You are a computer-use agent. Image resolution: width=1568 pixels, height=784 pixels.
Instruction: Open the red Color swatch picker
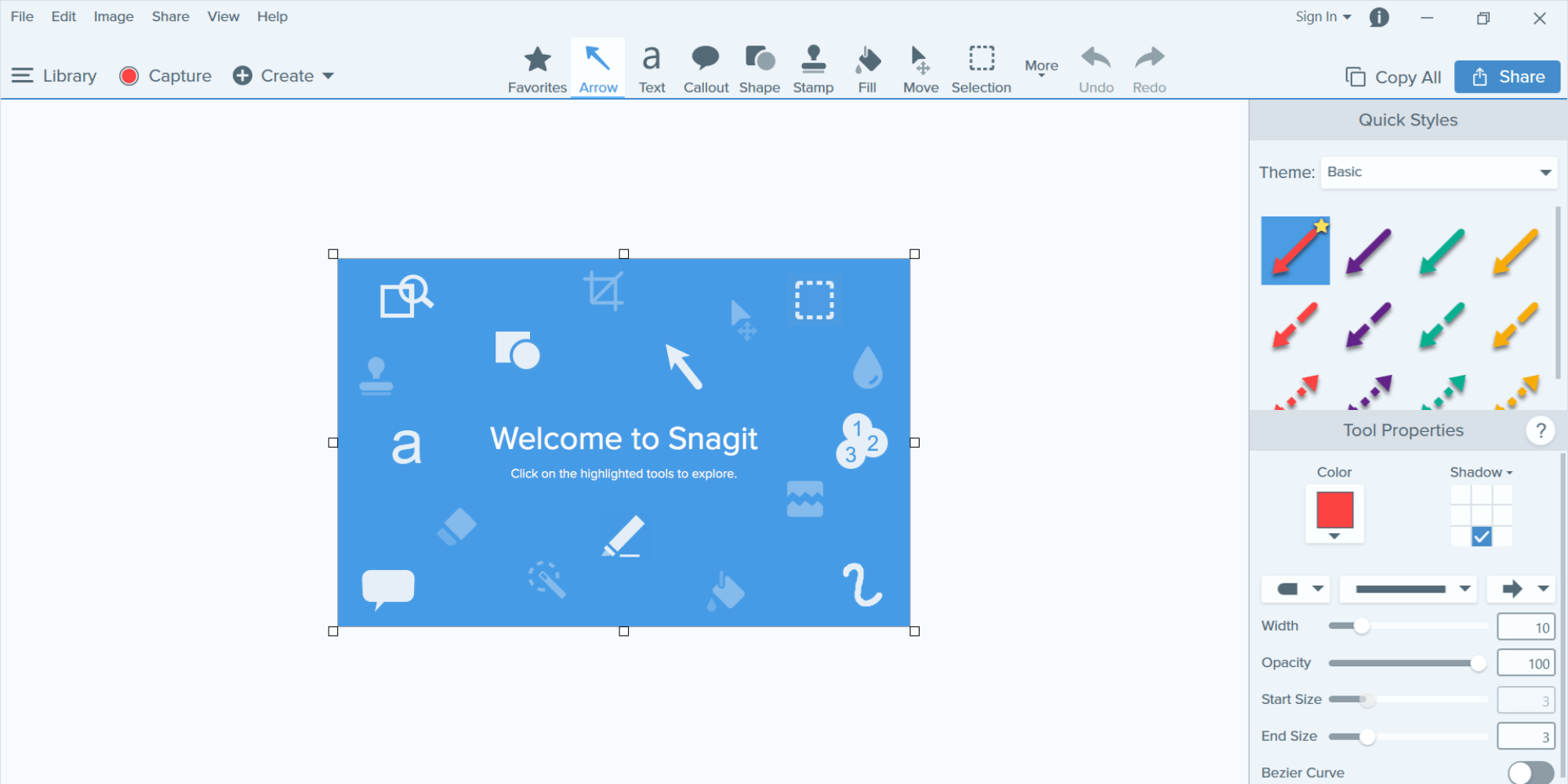[x=1334, y=513]
